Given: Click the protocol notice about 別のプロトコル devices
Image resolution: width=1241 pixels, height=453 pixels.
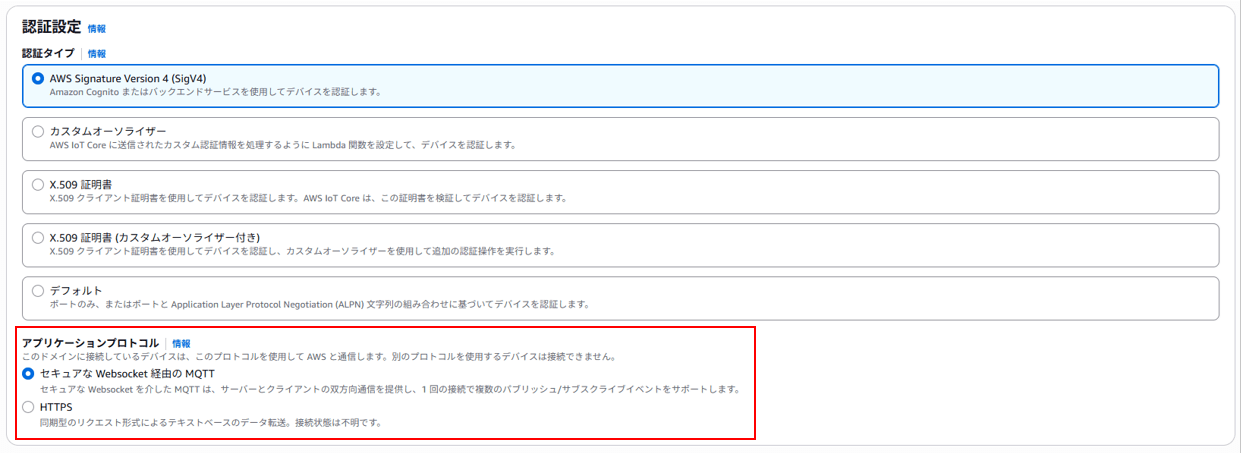Looking at the screenshot, I should pyautogui.click(x=318, y=357).
